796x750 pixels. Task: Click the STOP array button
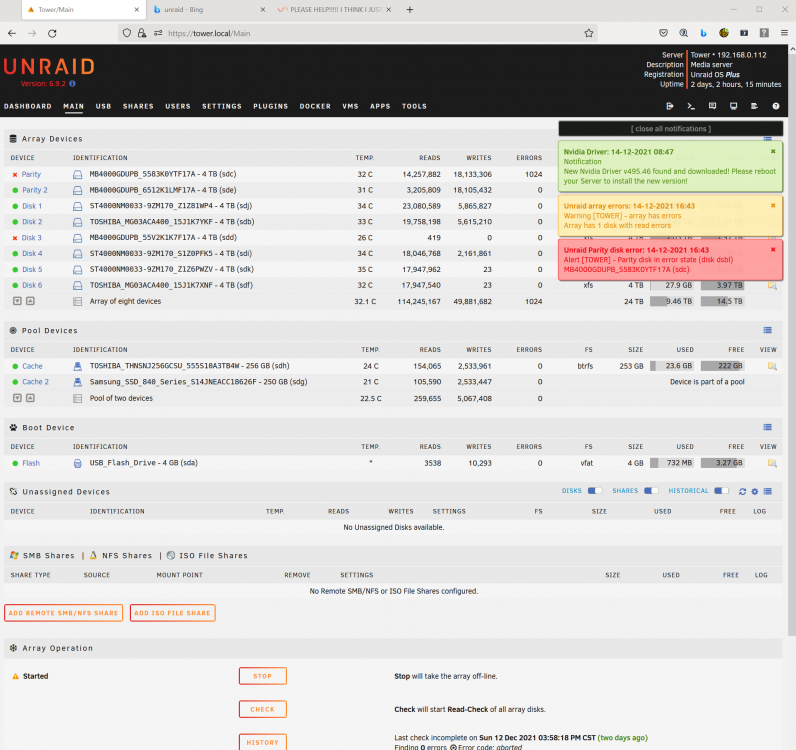point(262,676)
